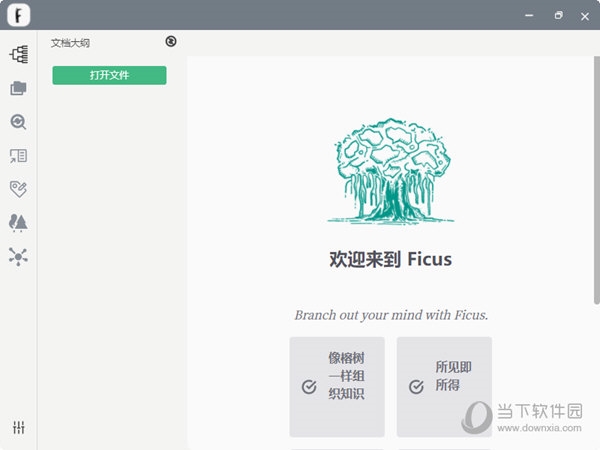Click the 'Branch out your mind with Ficus.' slogan

[391, 315]
